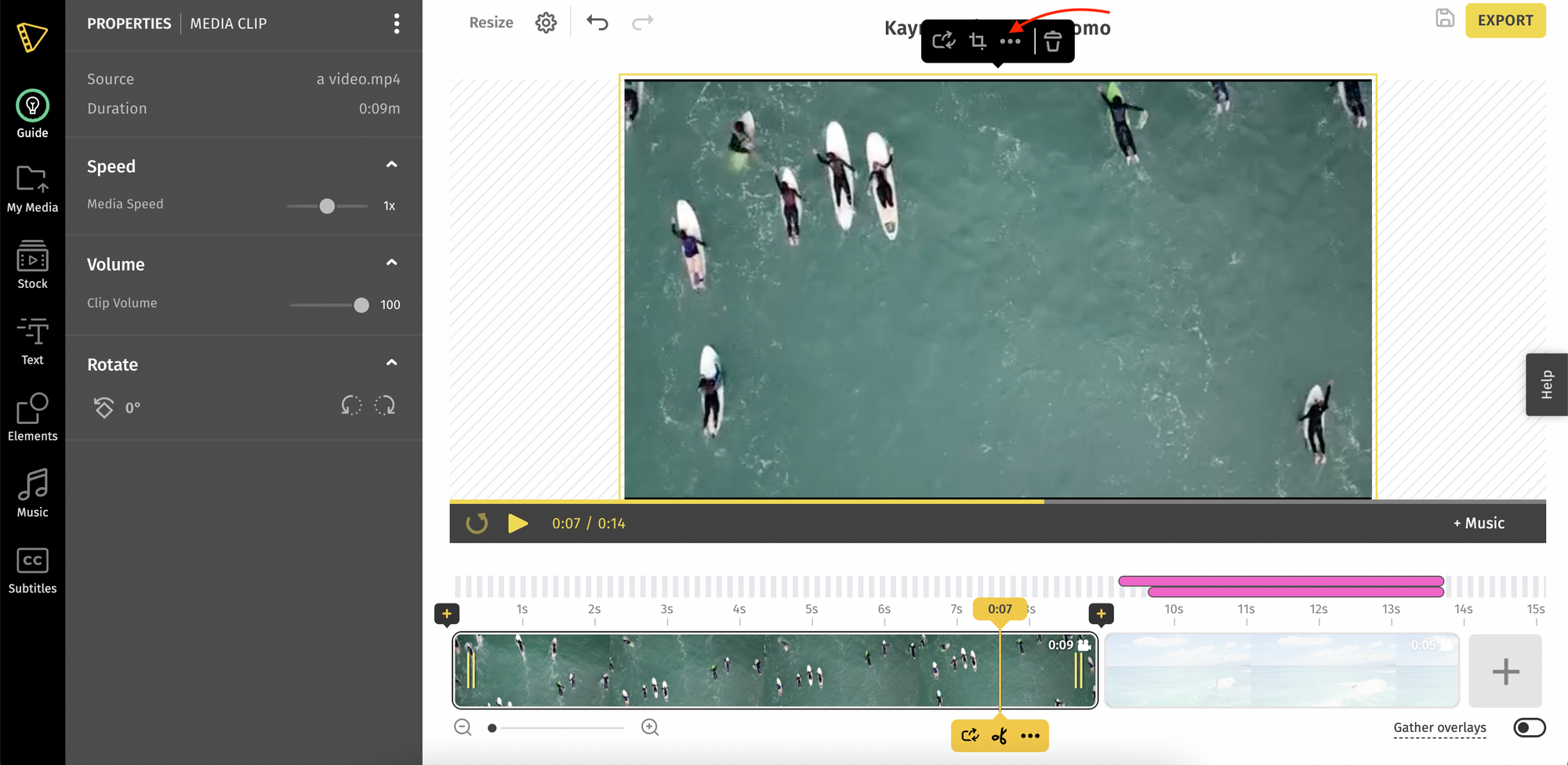
Task: Open project settings gear
Action: pyautogui.click(x=546, y=23)
